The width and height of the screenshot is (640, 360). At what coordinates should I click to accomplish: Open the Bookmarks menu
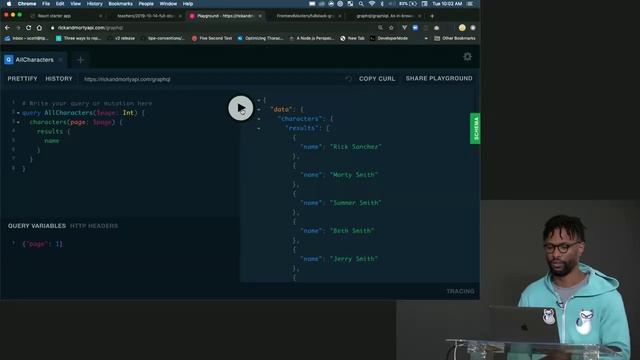[120, 4]
